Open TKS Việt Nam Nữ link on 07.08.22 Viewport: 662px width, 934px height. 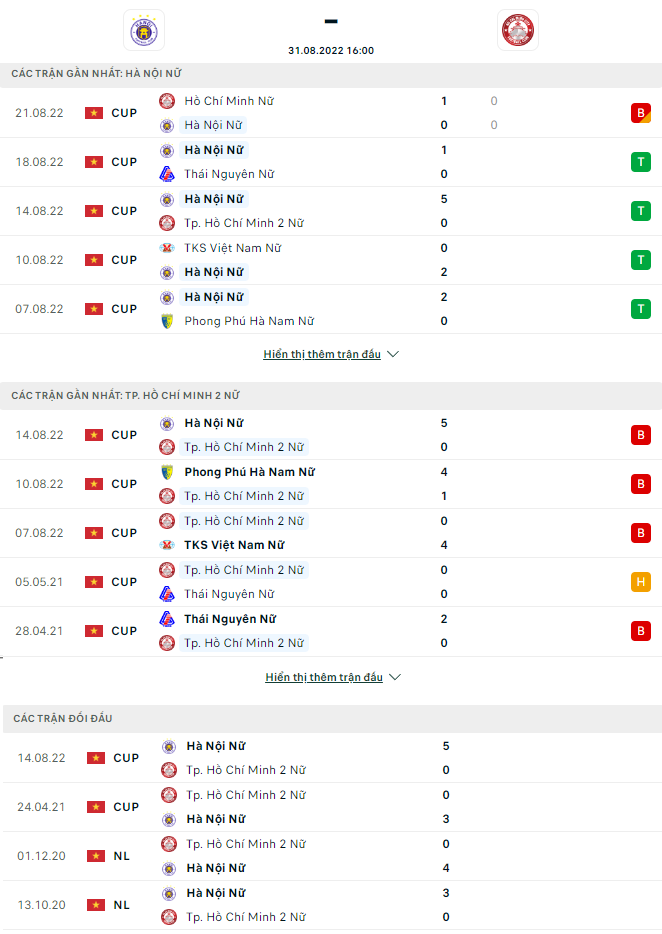point(234,545)
